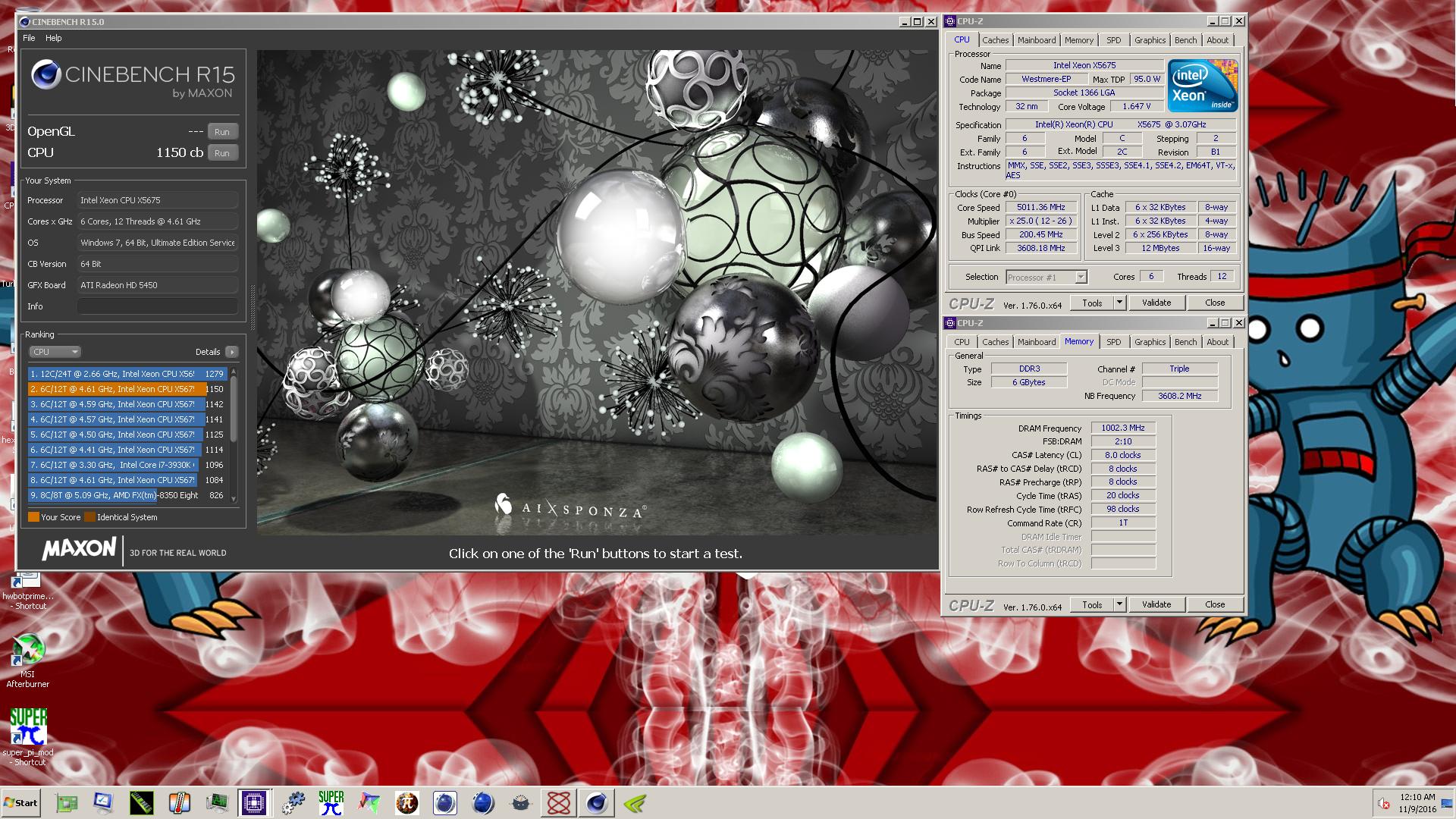Click the Info input field
Image resolution: width=1456 pixels, height=819 pixels.
(158, 306)
